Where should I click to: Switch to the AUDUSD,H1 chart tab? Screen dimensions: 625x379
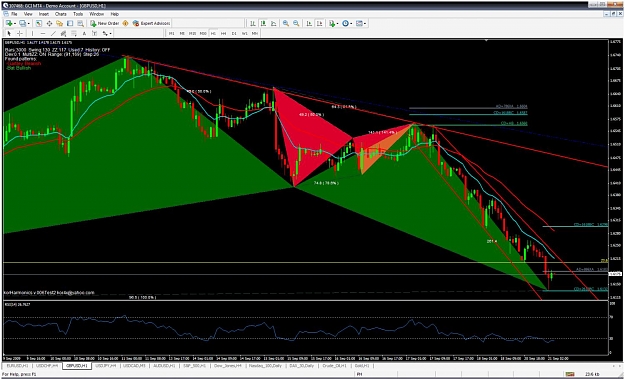164,365
